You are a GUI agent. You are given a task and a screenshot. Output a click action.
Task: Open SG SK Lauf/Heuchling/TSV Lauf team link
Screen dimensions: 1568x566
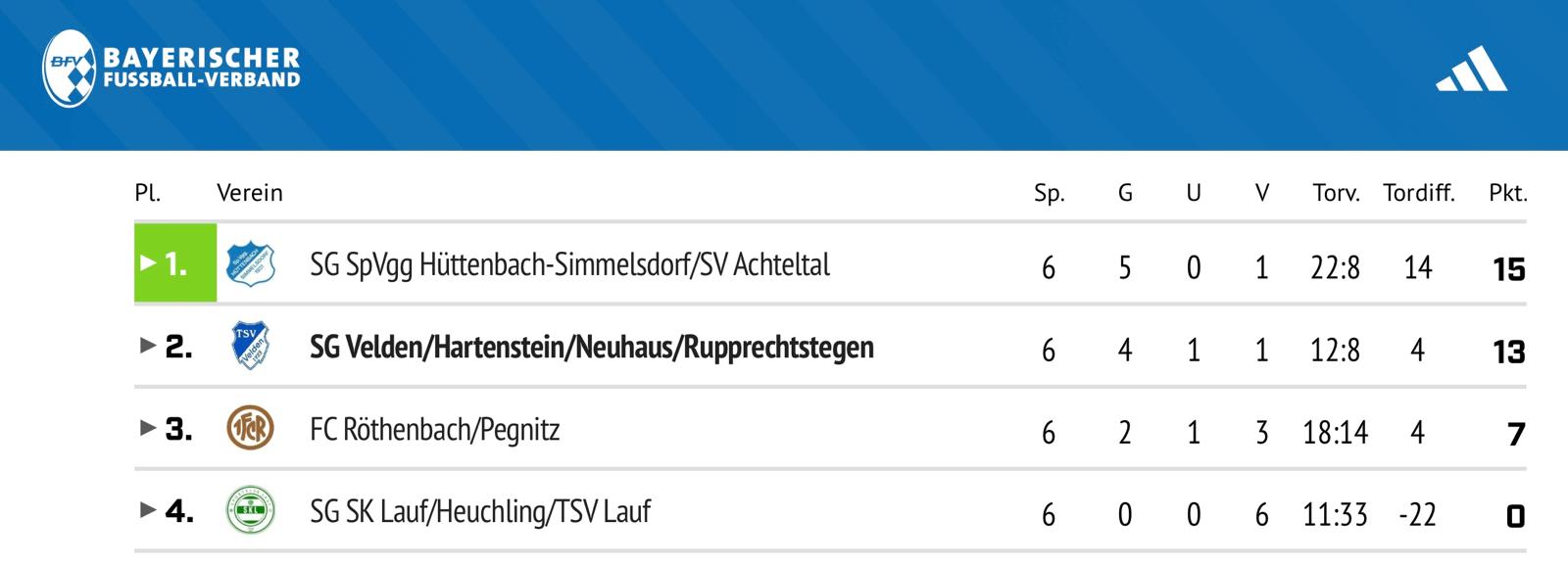click(x=480, y=511)
